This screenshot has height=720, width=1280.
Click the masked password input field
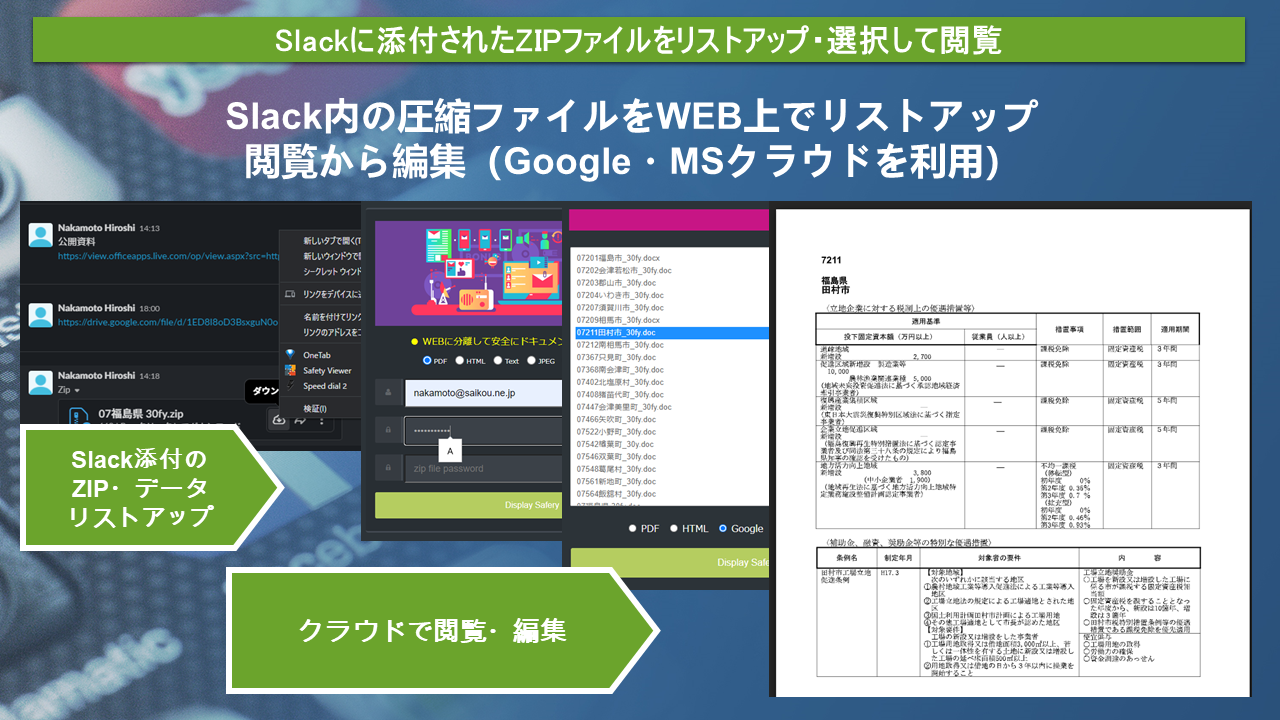[482, 431]
